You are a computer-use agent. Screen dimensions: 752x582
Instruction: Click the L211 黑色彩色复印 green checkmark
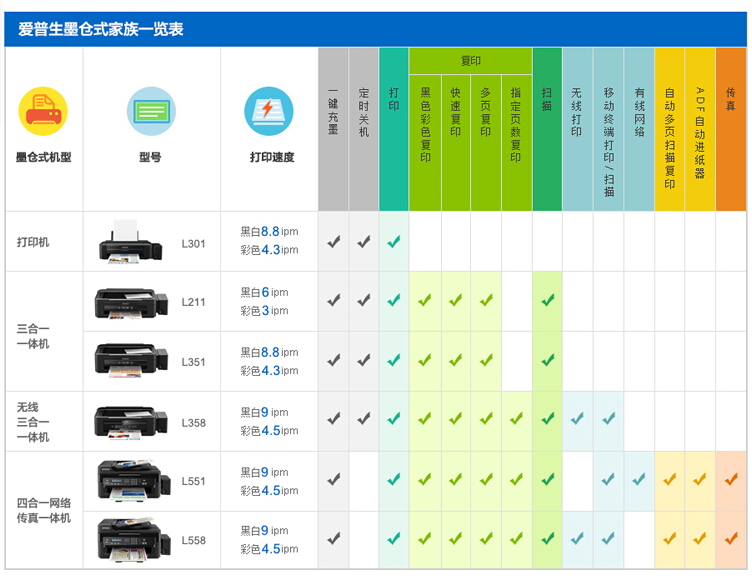click(x=424, y=300)
